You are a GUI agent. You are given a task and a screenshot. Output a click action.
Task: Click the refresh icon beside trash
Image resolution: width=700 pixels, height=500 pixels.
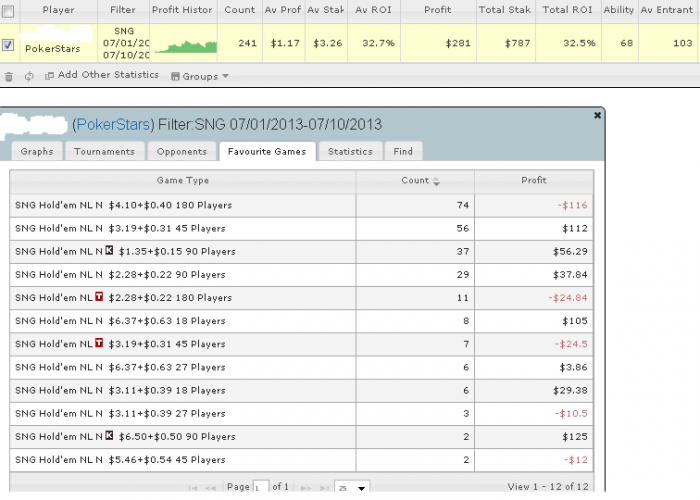(x=29, y=76)
